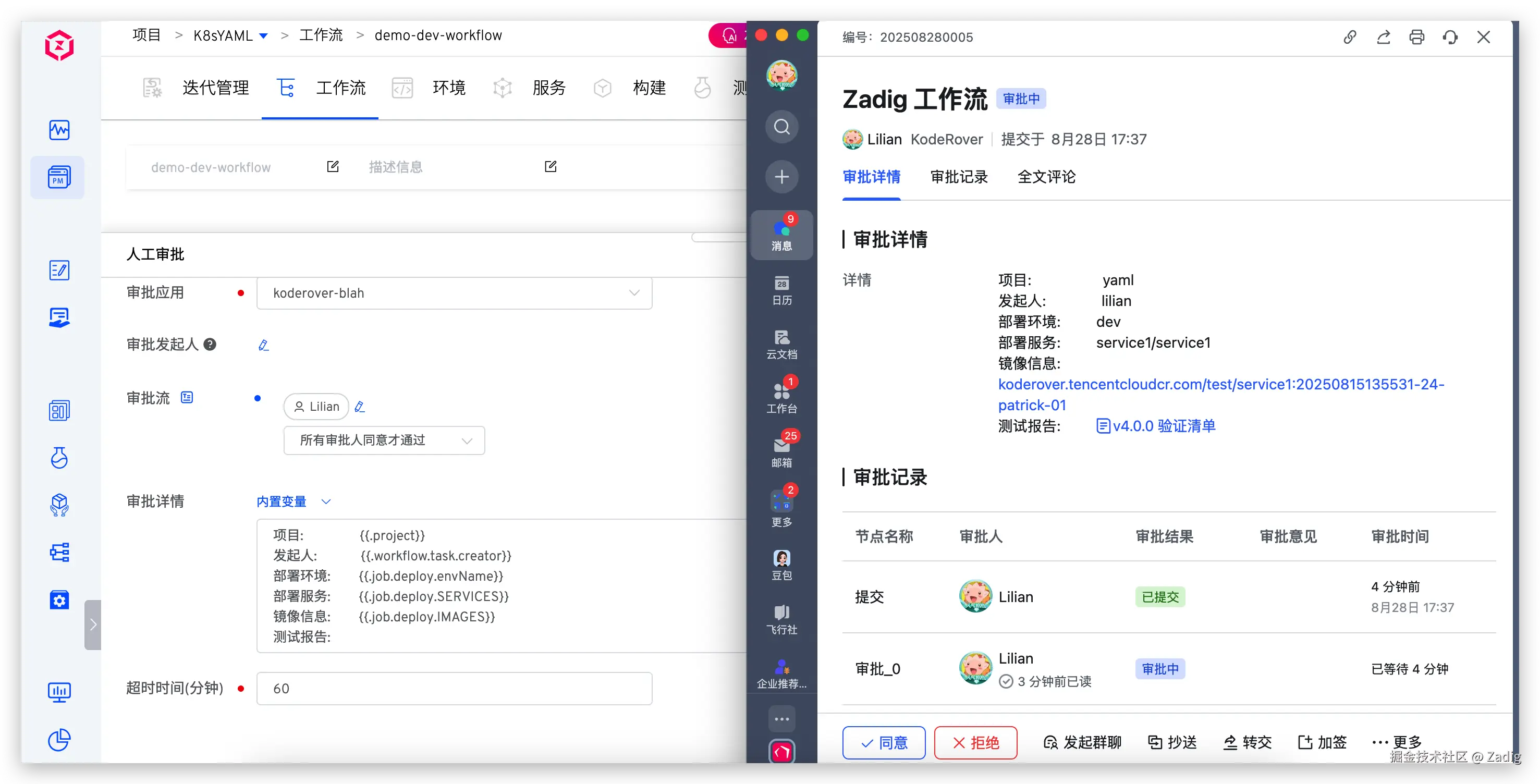Click the edit pencil beside 审批发起人
Image resolution: width=1540 pixels, height=784 pixels.
click(263, 345)
